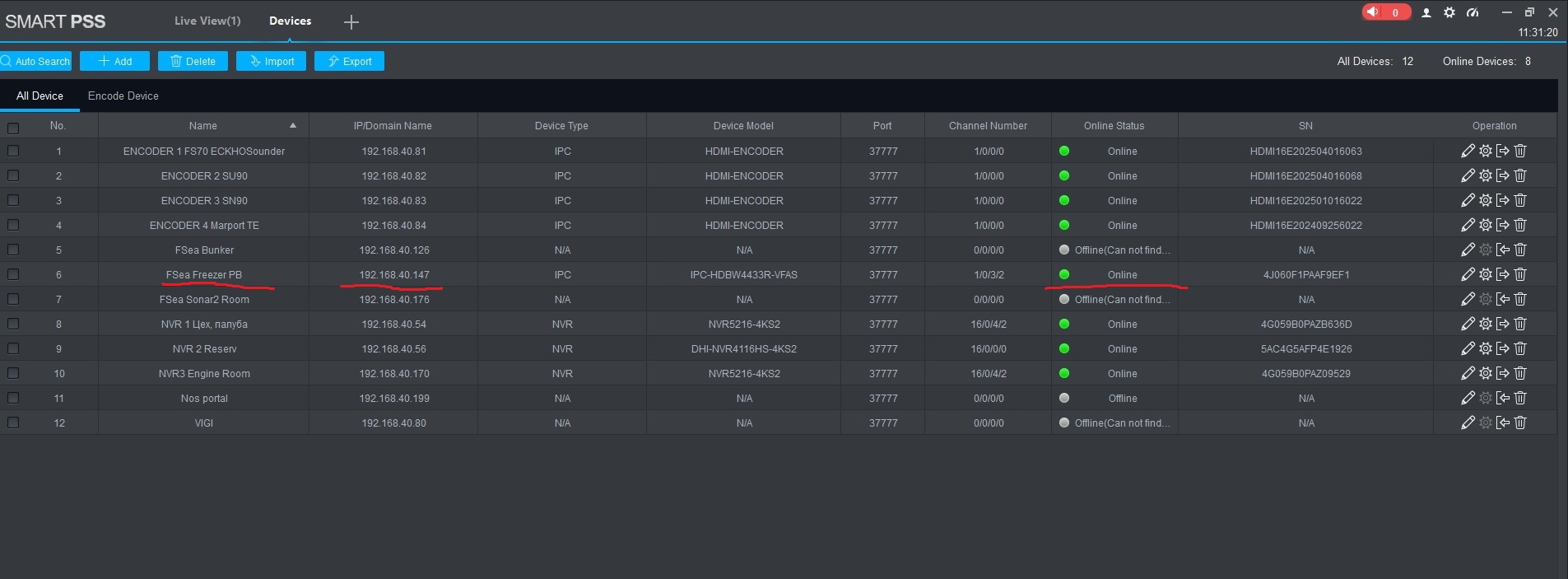This screenshot has height=579, width=1568.
Task: Open the user account icon
Action: [1426, 12]
